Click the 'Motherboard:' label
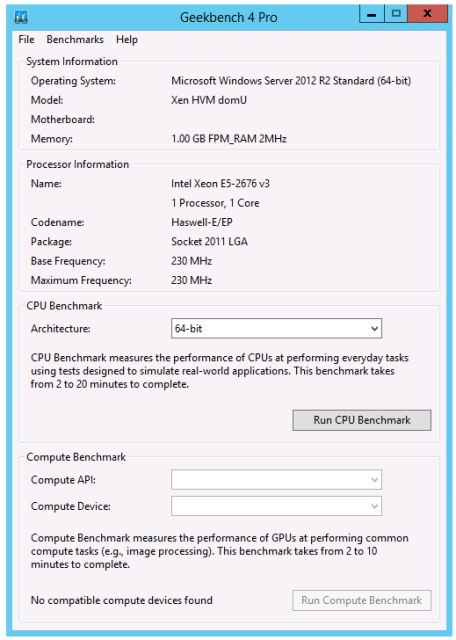Screen dimensions: 456x640 62,120
